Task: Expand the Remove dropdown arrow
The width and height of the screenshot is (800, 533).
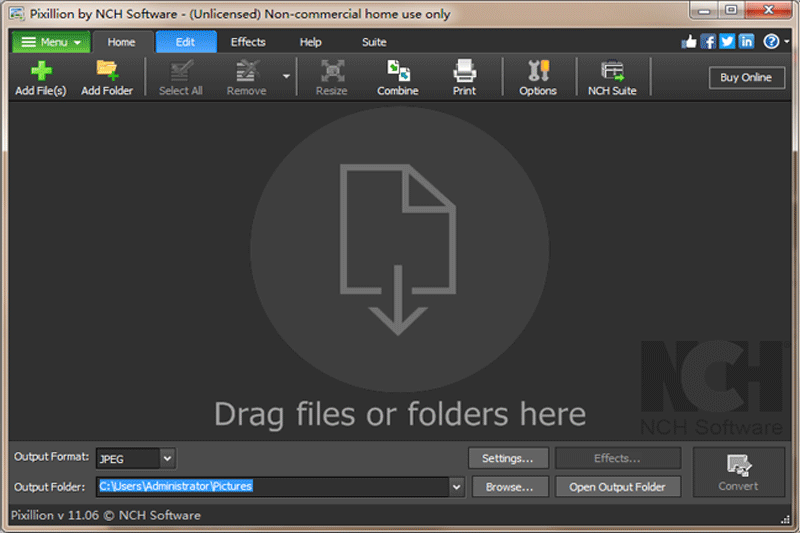Action: (x=286, y=77)
